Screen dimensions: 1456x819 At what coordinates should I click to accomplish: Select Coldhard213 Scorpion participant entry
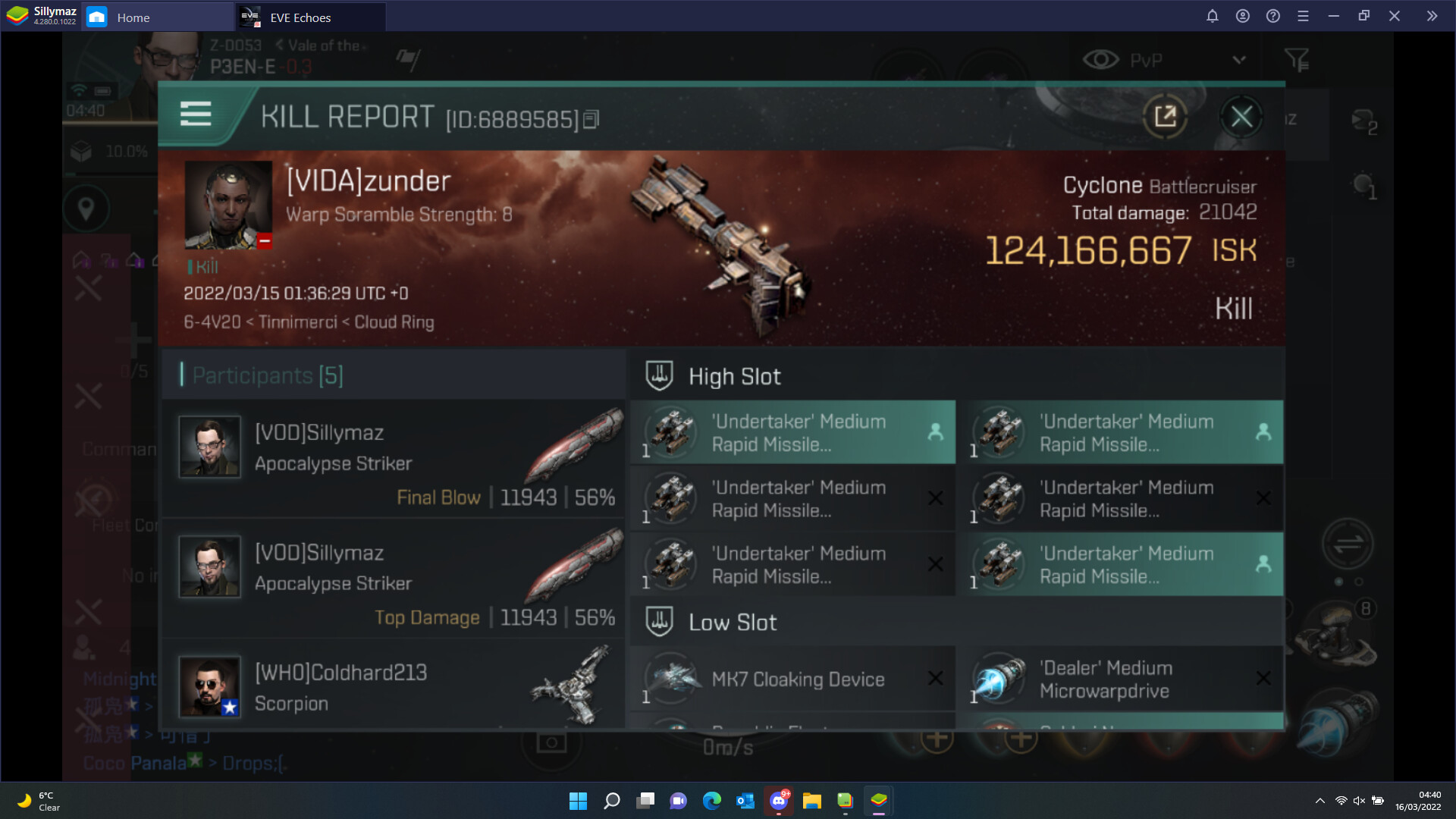[x=393, y=686]
